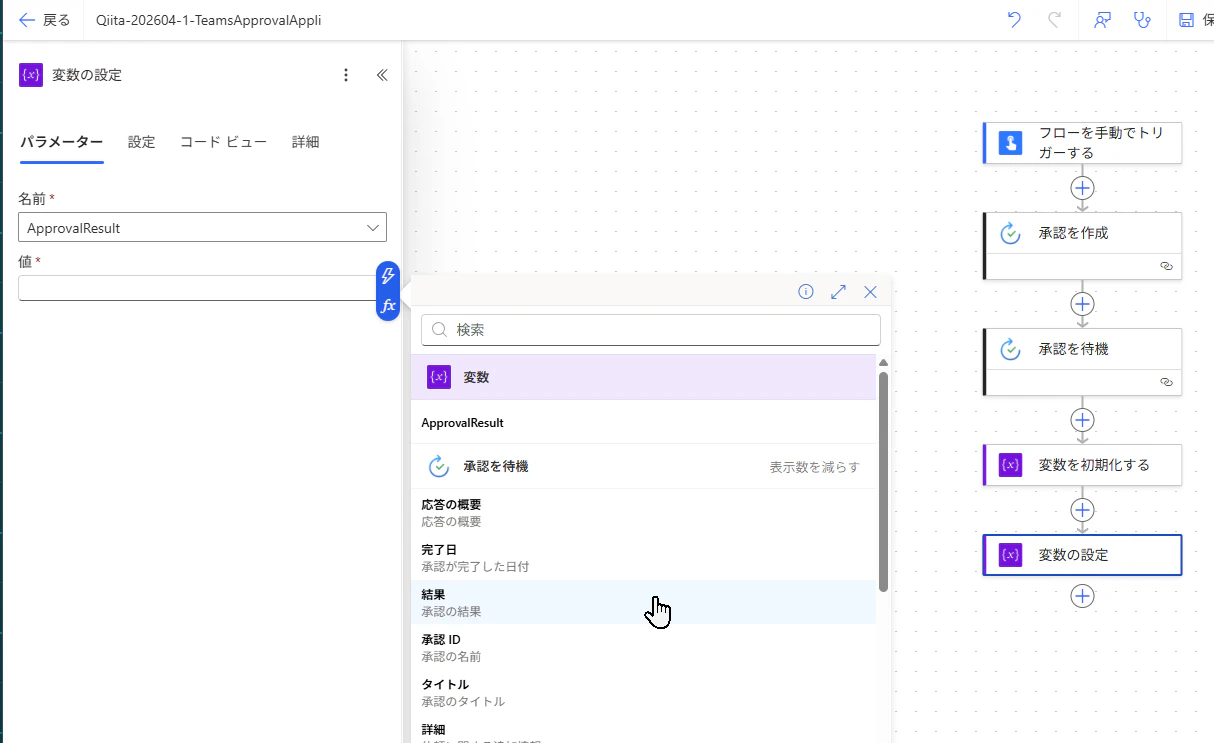The width and height of the screenshot is (1214, 743).
Task: Click the dynamic content list scrollbar
Action: [883, 480]
